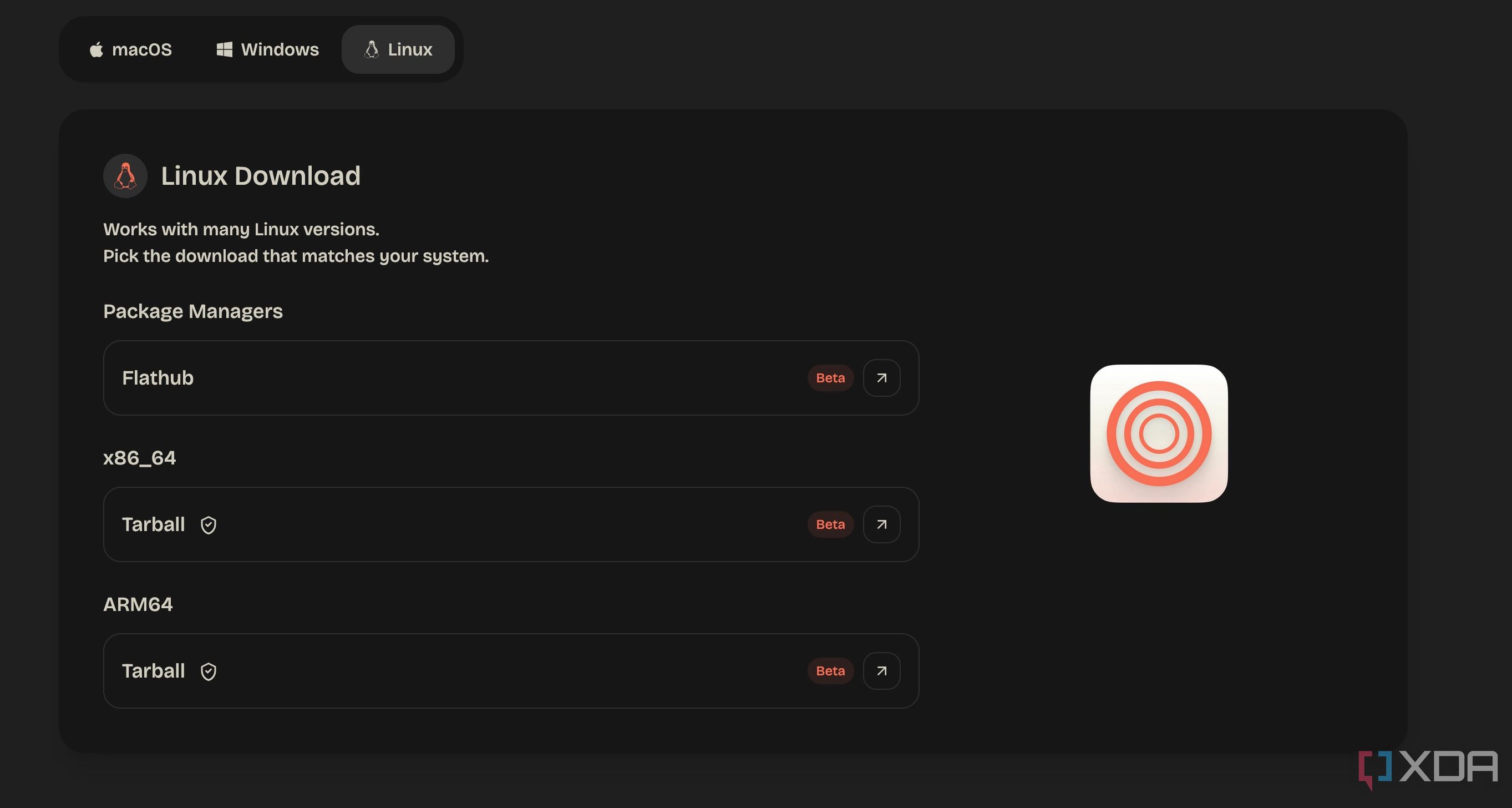This screenshot has height=808, width=1512.
Task: Click the x86_64 Tarball Beta badge
Action: pyautogui.click(x=830, y=524)
